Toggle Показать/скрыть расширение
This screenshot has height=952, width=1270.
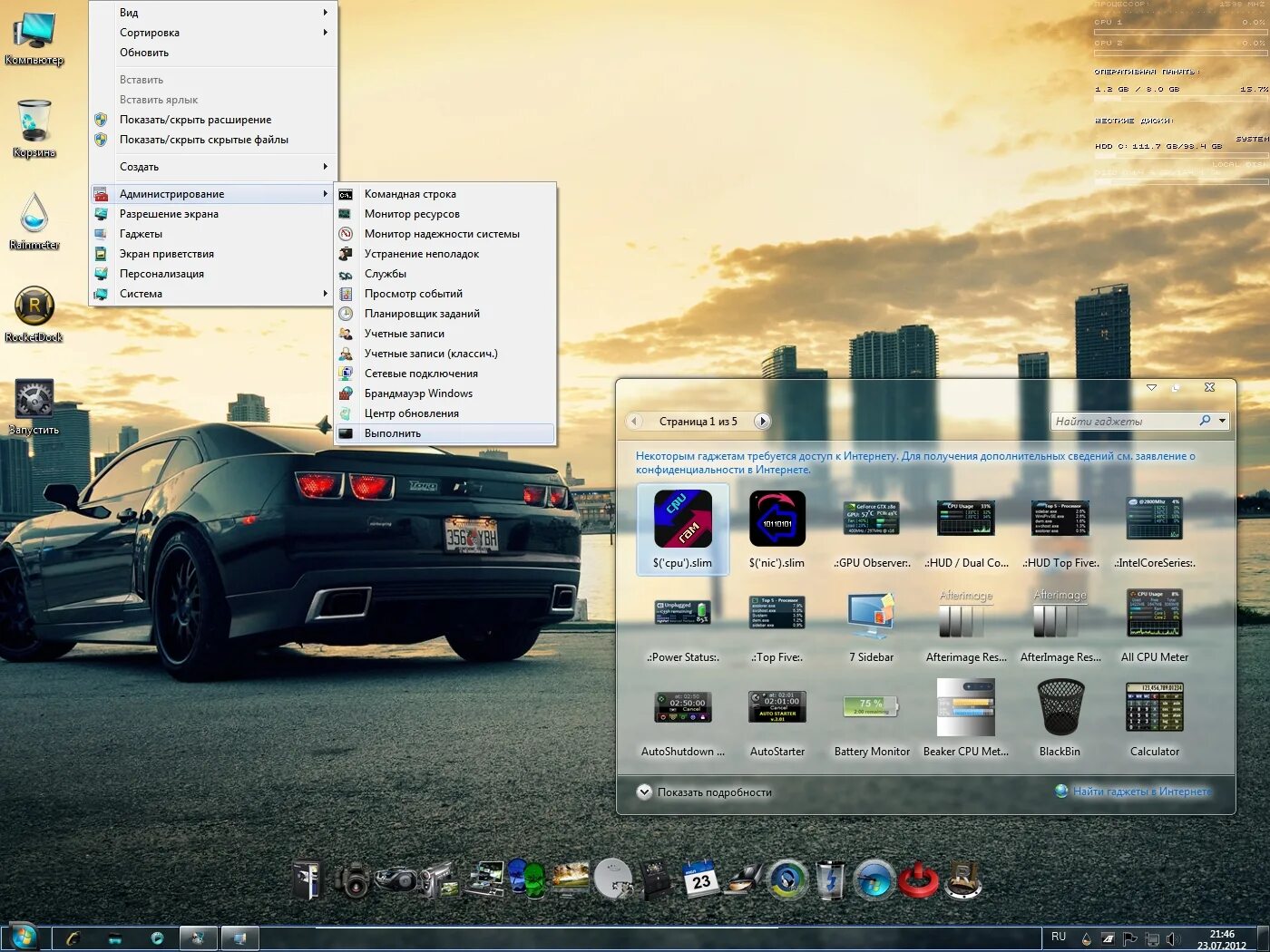(211, 120)
